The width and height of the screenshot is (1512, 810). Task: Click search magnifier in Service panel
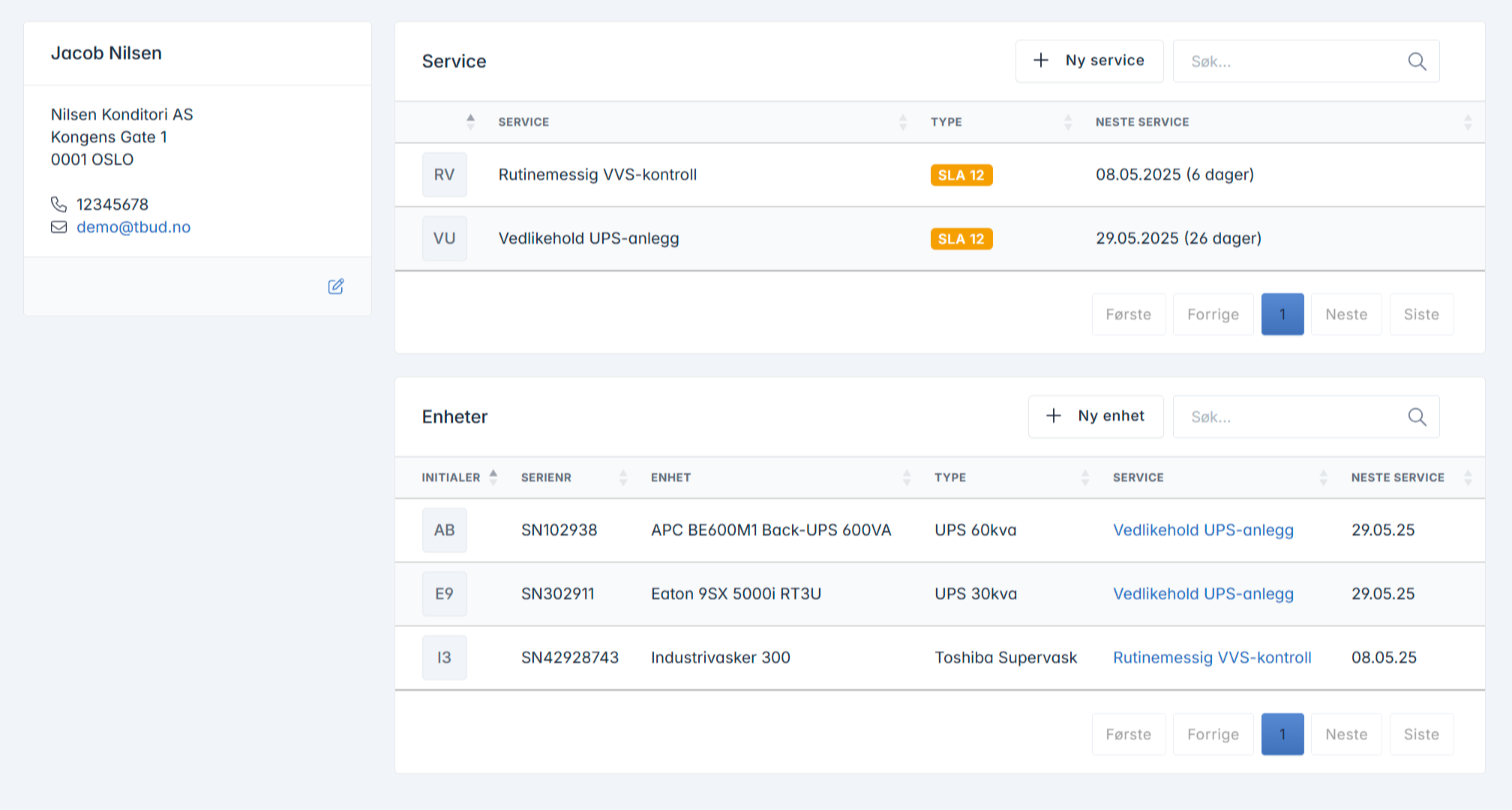click(1417, 61)
